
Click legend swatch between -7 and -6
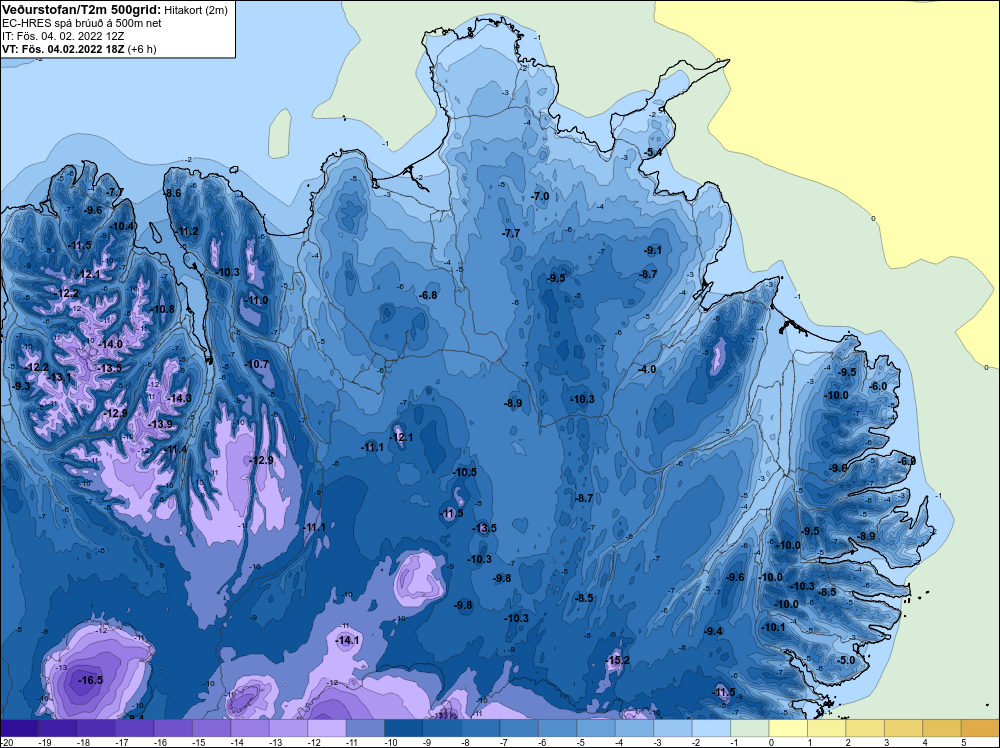[x=519, y=728]
